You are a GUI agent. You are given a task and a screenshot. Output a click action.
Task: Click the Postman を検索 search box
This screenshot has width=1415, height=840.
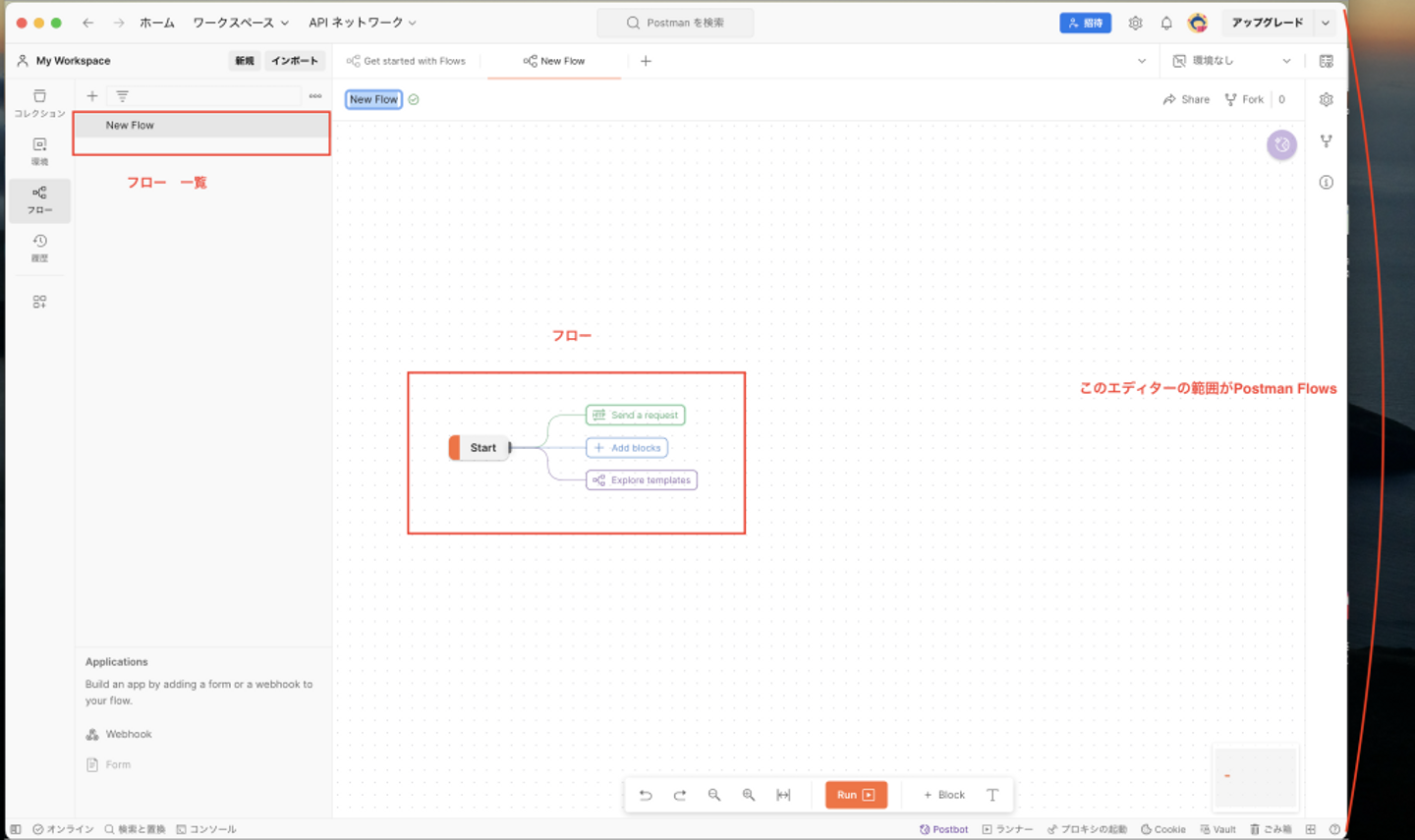676,23
